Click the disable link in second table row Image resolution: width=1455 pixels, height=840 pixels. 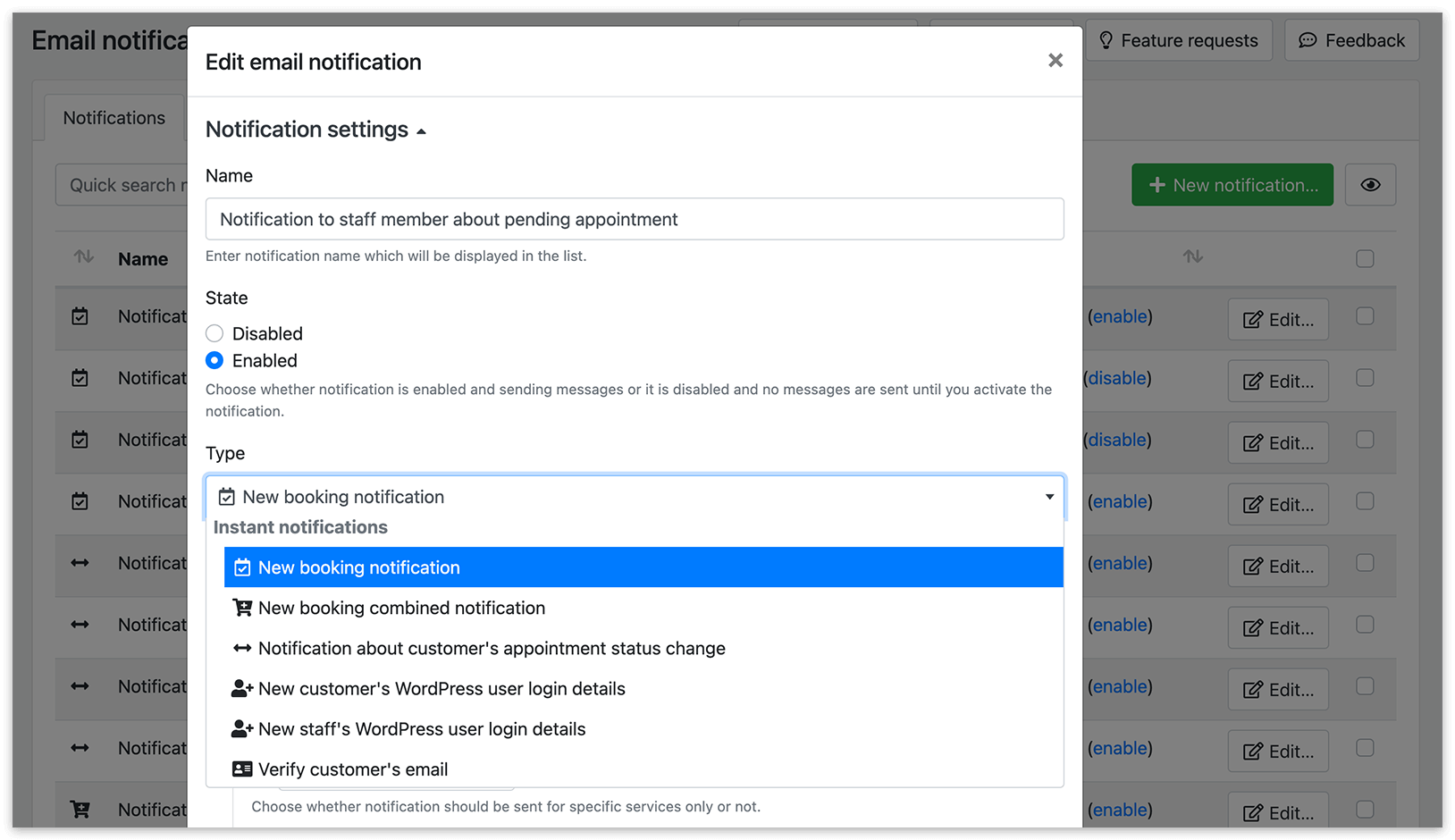[1117, 378]
